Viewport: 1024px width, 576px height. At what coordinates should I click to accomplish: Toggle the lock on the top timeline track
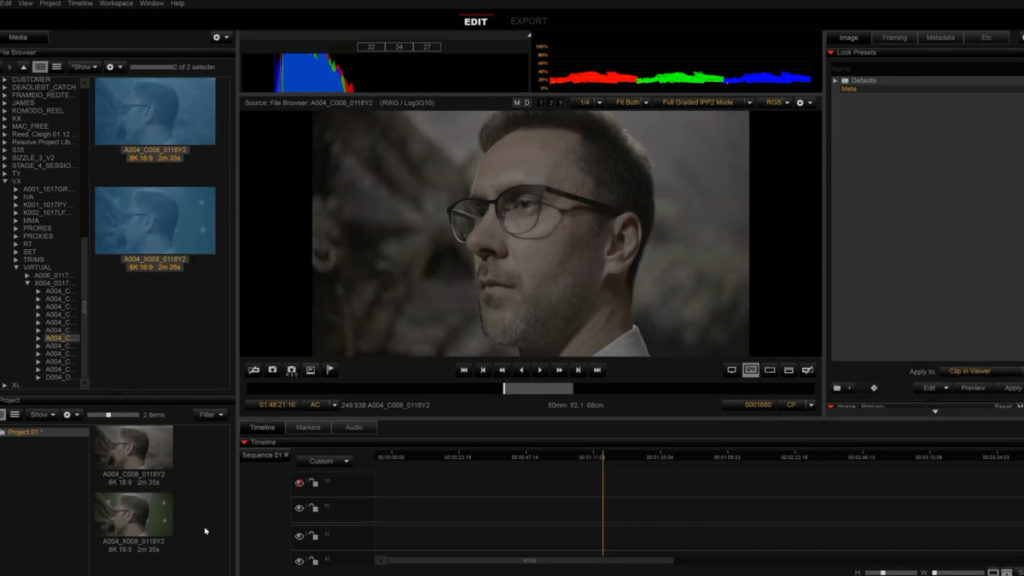pos(313,482)
